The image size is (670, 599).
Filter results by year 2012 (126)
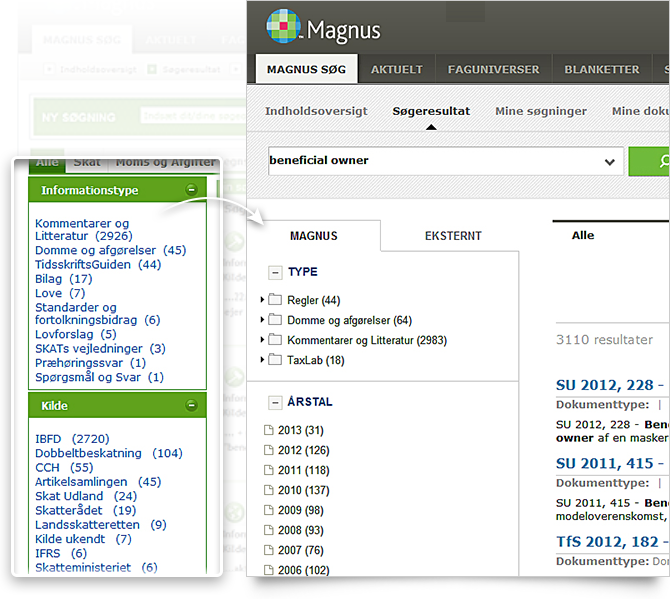point(304,450)
